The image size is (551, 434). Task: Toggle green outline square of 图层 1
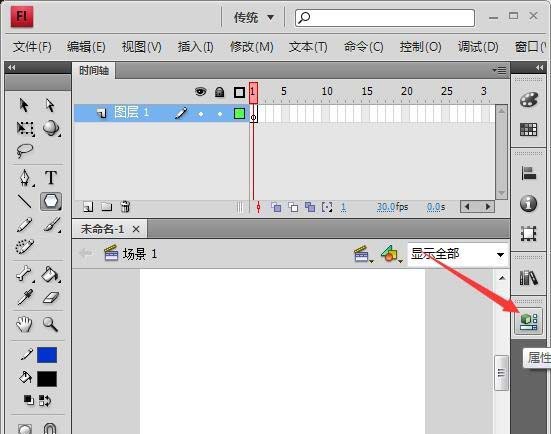coord(239,114)
